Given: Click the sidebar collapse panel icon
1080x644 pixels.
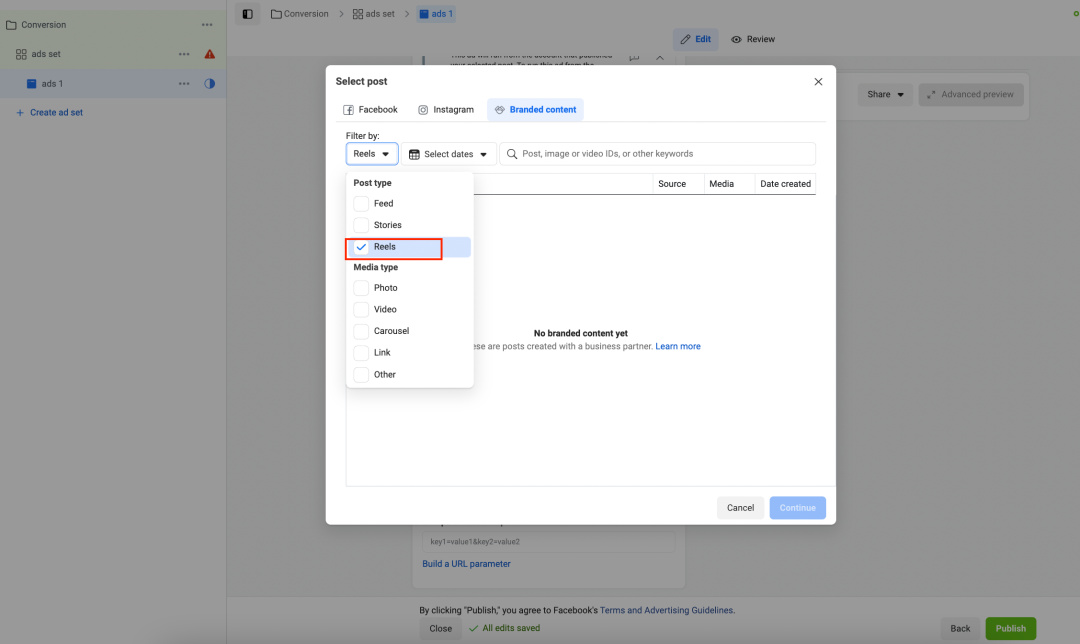Looking at the screenshot, I should pyautogui.click(x=248, y=14).
